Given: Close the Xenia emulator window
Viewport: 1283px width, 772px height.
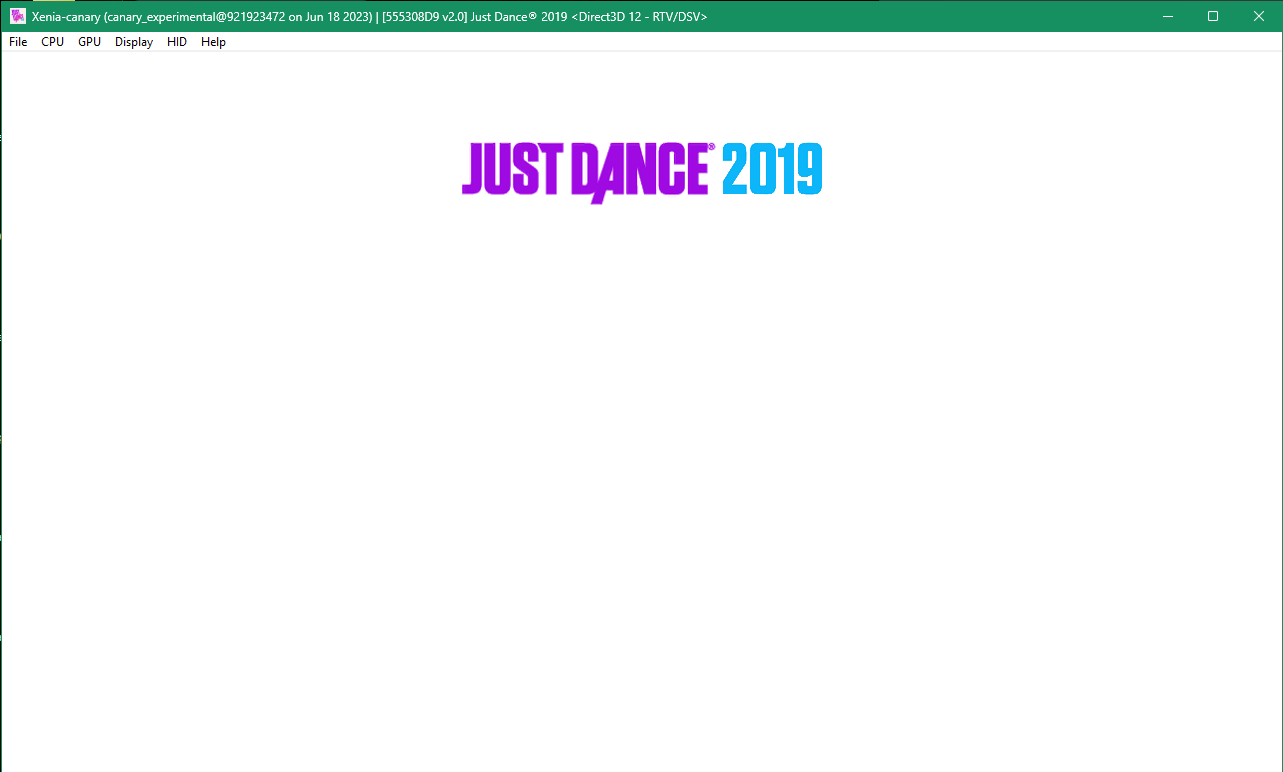Looking at the screenshot, I should 1258,16.
